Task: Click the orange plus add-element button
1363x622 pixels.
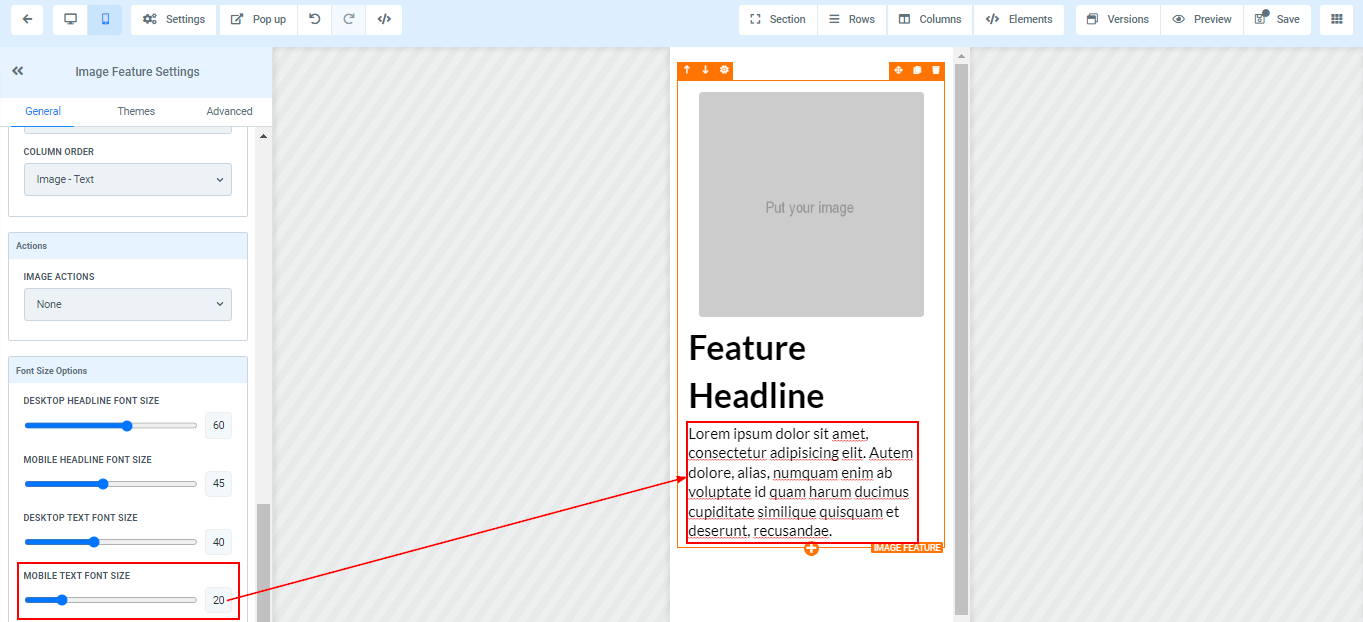Action: pos(811,548)
